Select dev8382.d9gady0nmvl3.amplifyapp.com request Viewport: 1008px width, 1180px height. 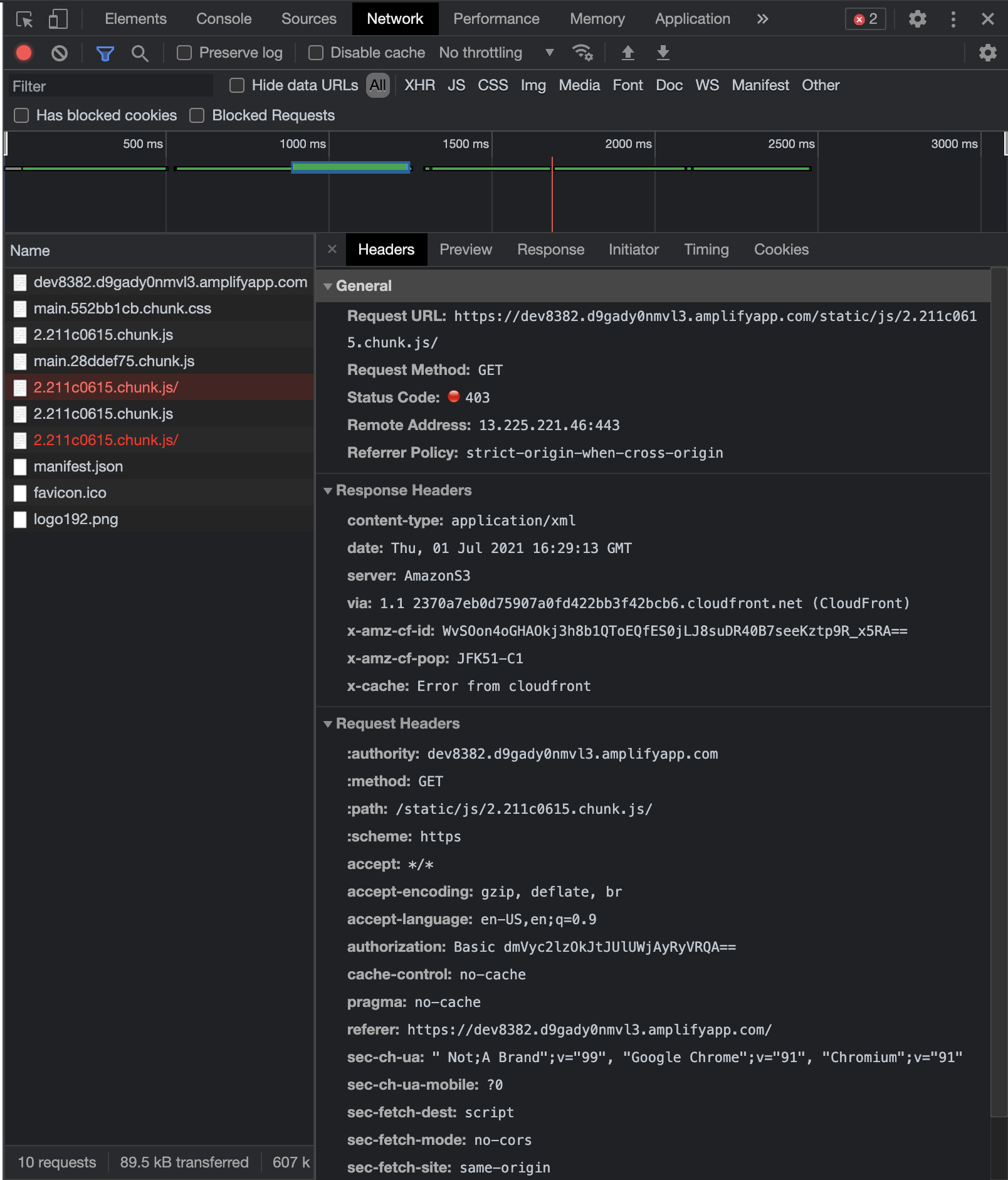tap(159, 282)
